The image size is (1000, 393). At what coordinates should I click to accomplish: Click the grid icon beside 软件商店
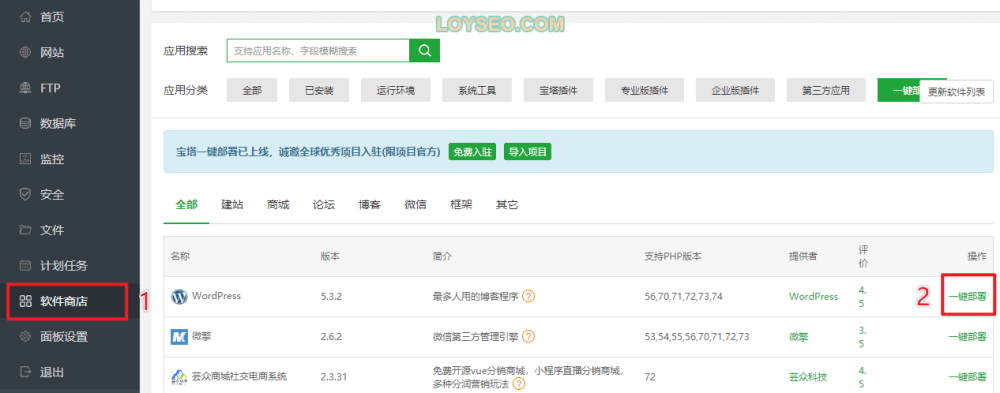26,301
